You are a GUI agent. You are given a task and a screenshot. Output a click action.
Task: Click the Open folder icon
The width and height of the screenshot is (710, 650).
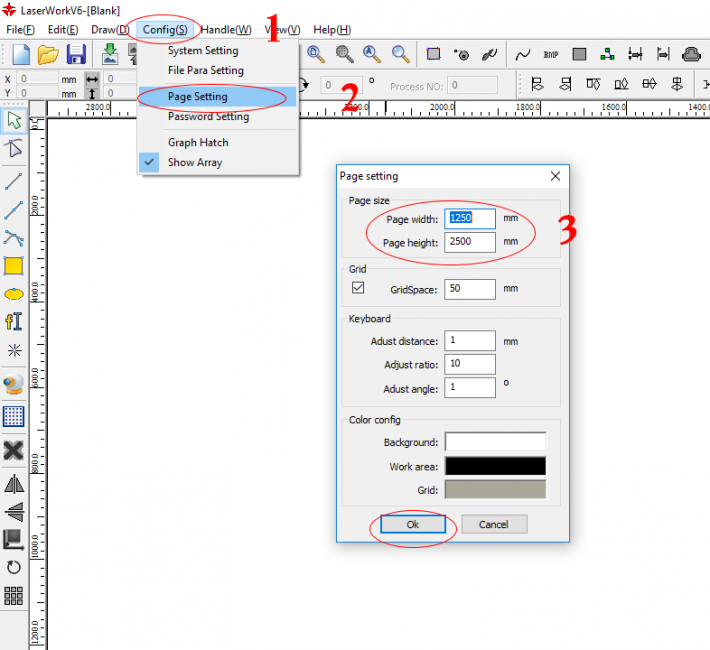click(x=47, y=54)
